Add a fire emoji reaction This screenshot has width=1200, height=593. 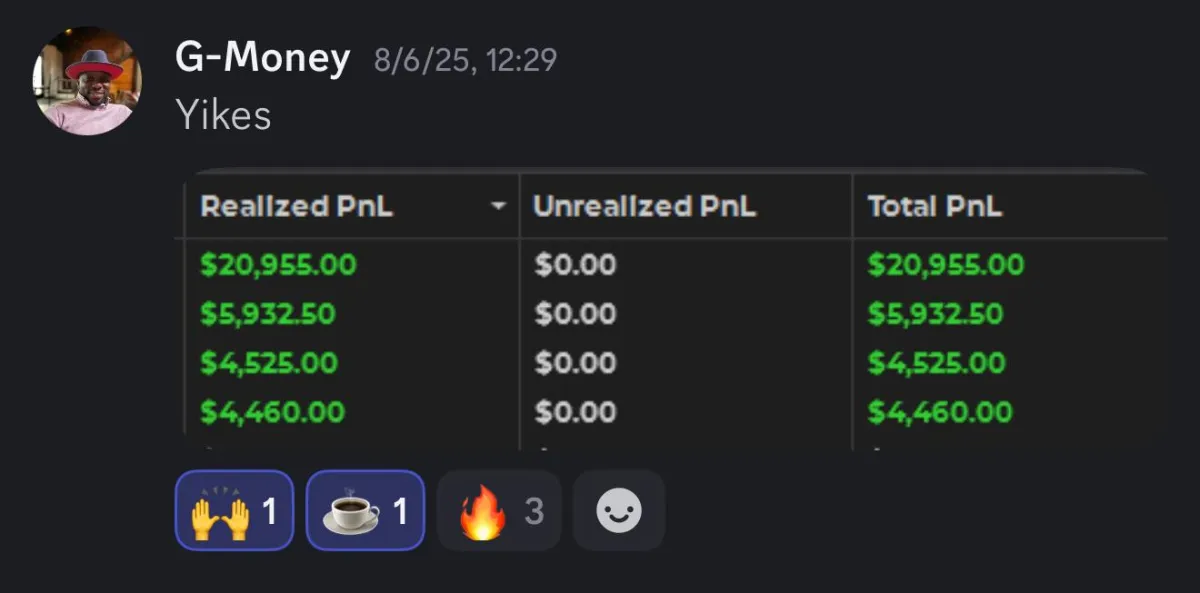499,510
